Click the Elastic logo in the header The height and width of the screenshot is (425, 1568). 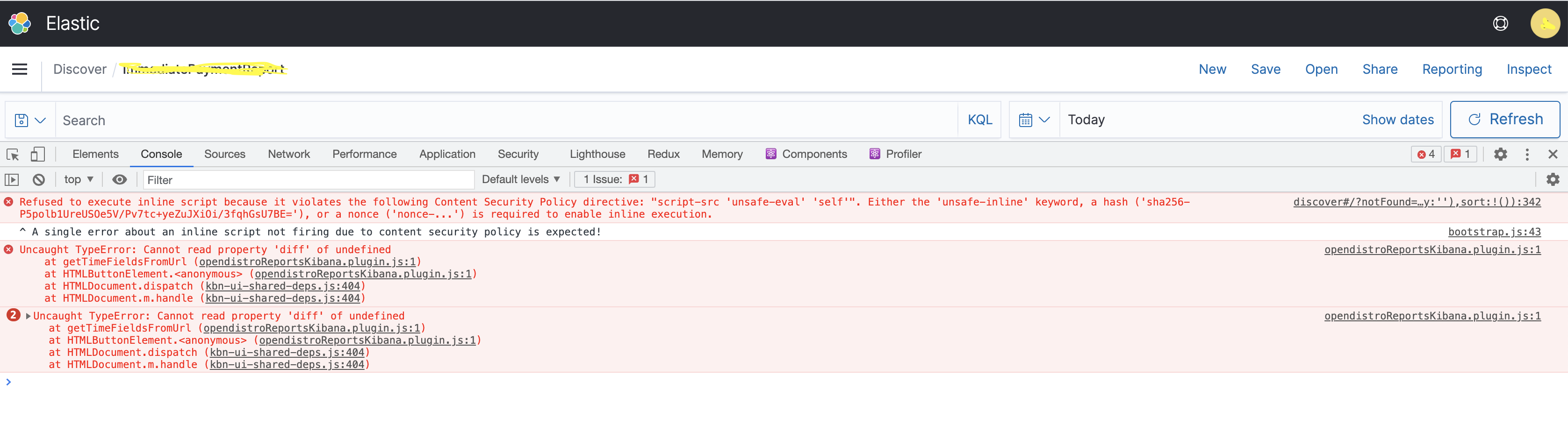20,23
